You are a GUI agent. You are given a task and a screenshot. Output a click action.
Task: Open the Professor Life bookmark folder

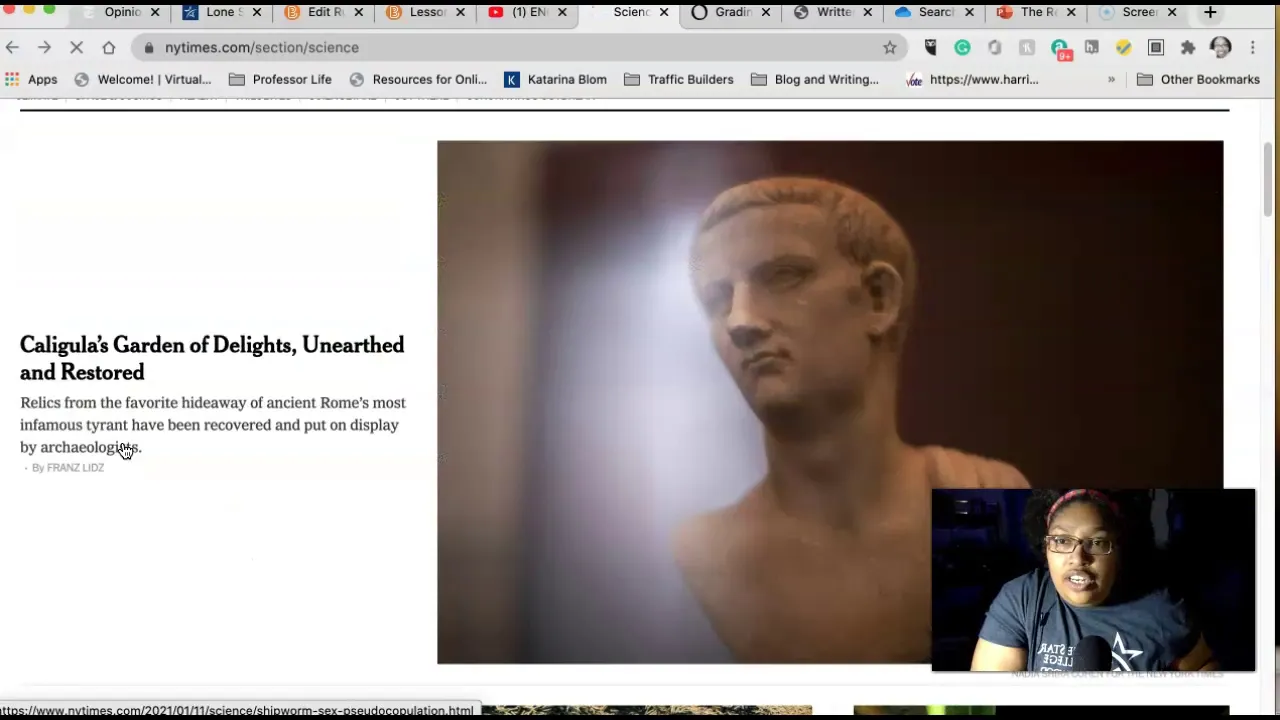coord(280,79)
